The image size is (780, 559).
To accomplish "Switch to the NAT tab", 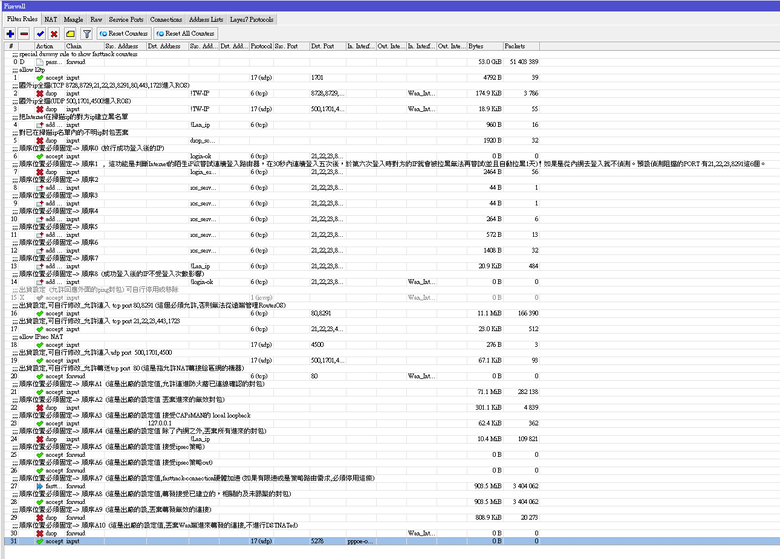I will click(x=51, y=19).
